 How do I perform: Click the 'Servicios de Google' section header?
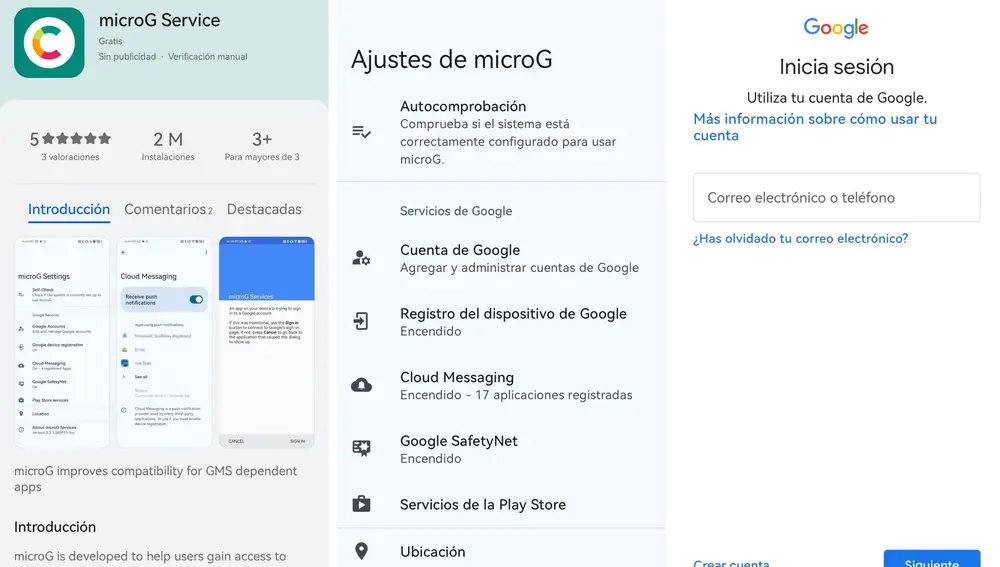click(456, 211)
